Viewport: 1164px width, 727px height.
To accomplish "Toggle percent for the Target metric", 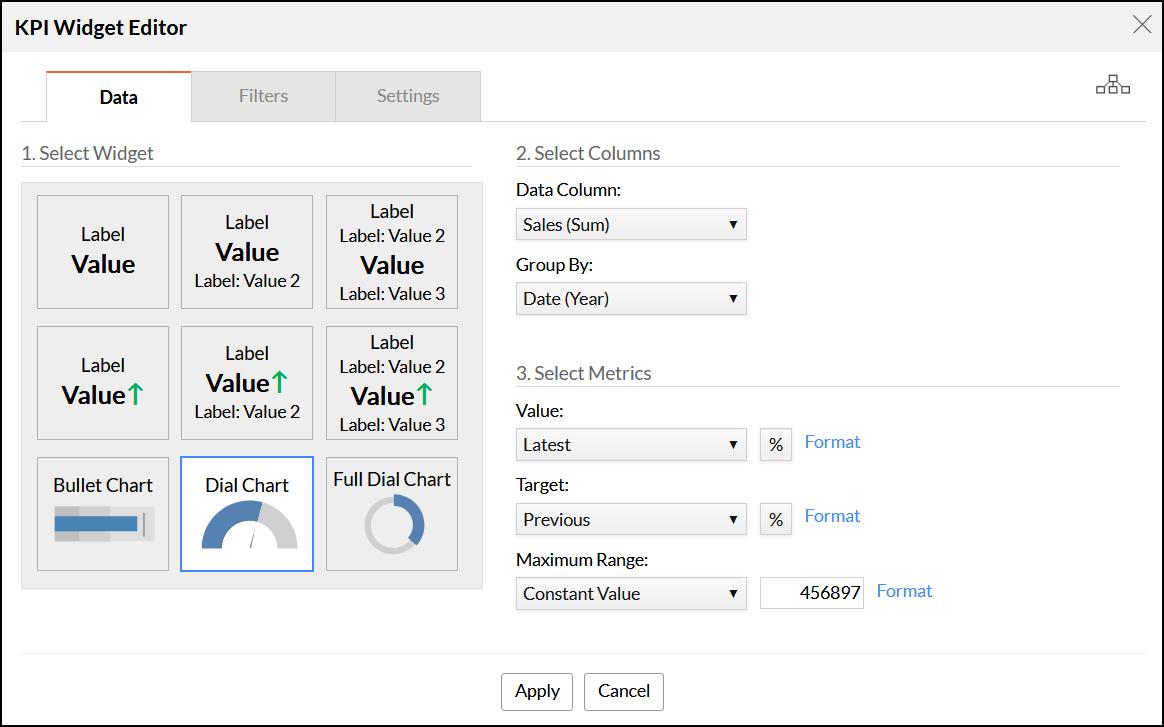I will click(776, 519).
